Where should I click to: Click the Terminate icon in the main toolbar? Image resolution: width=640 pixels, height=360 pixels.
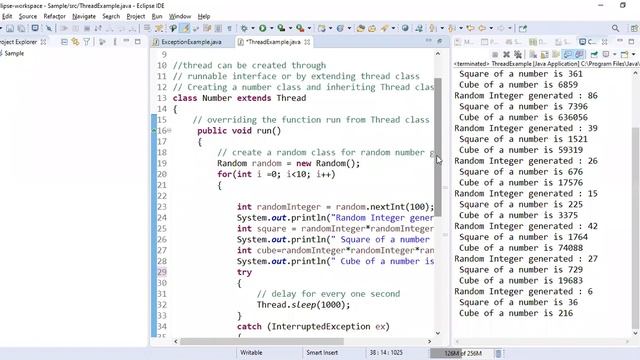pos(87,29)
